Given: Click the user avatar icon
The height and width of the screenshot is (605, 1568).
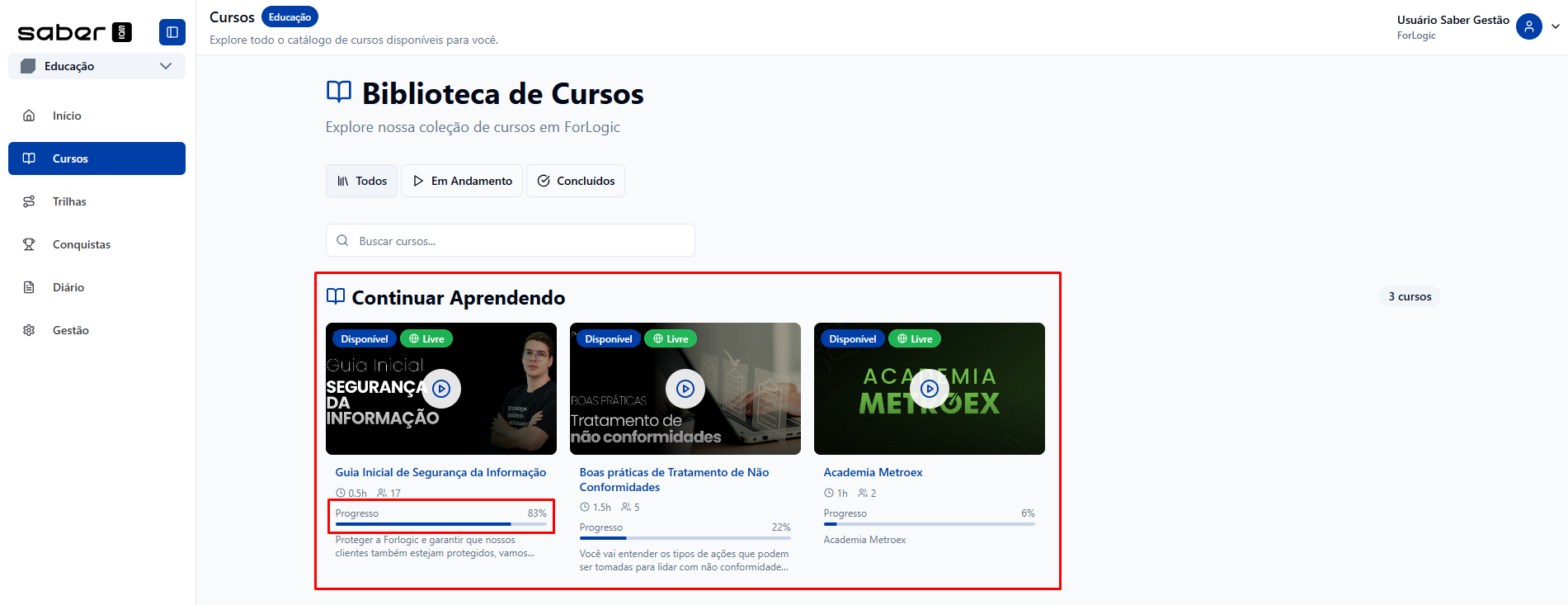Looking at the screenshot, I should click(x=1528, y=26).
